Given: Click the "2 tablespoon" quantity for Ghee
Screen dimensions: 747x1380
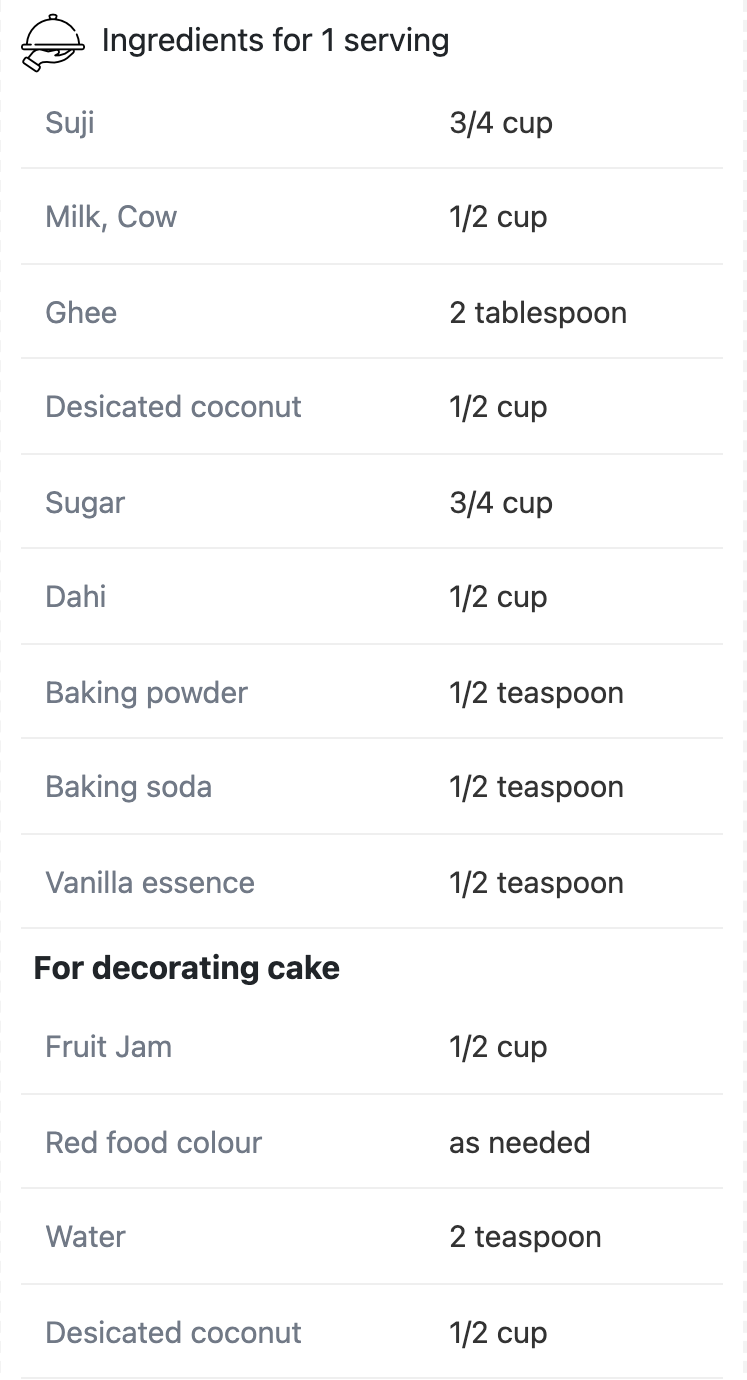Looking at the screenshot, I should pyautogui.click(x=538, y=312).
